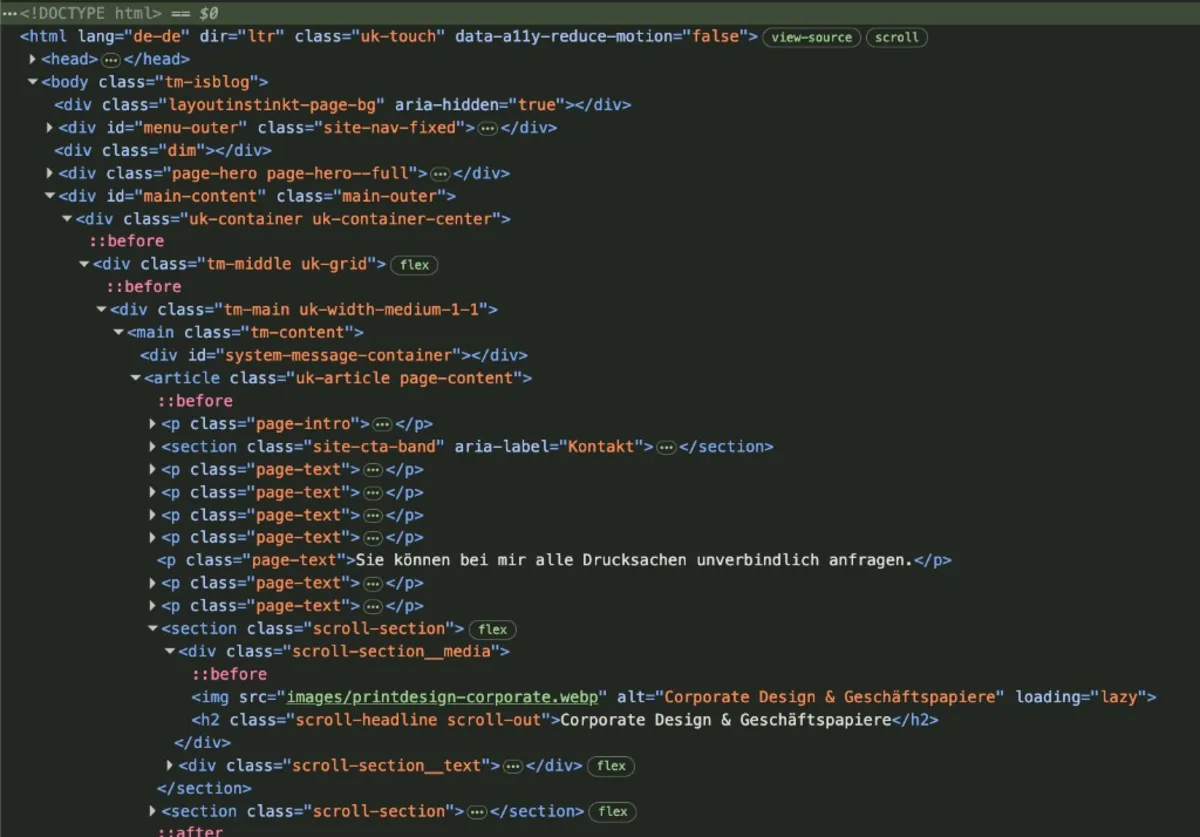Select the DOCTYPE html line
The image size is (1200, 837).
click(600, 14)
